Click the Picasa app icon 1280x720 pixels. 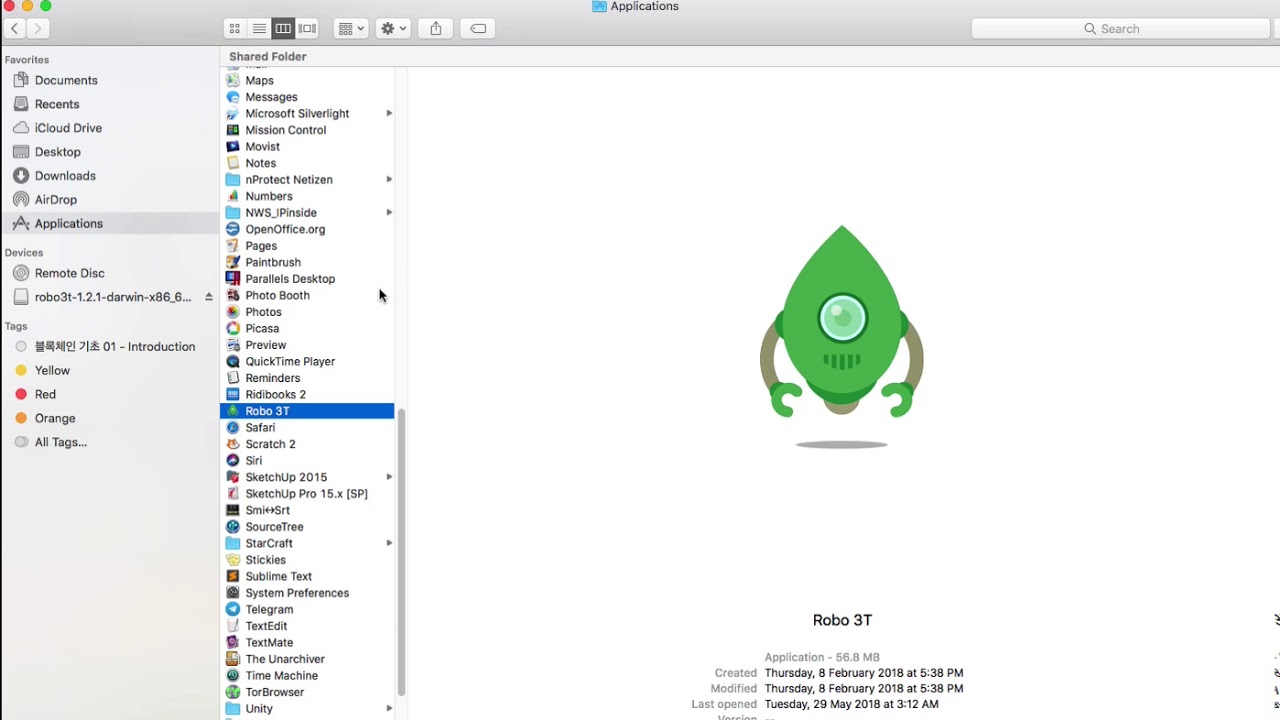point(233,328)
